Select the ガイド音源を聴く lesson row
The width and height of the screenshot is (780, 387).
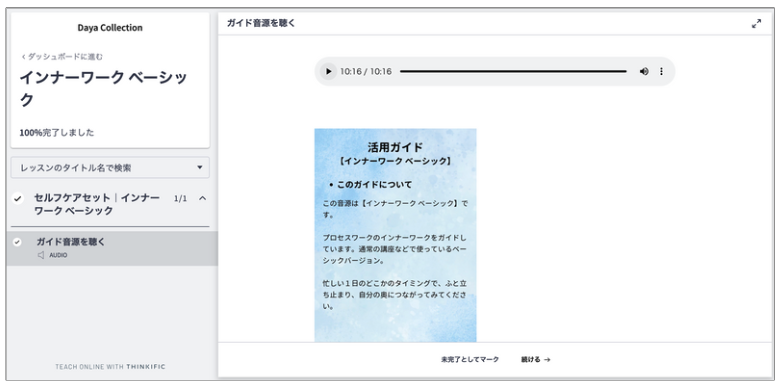[112, 248]
